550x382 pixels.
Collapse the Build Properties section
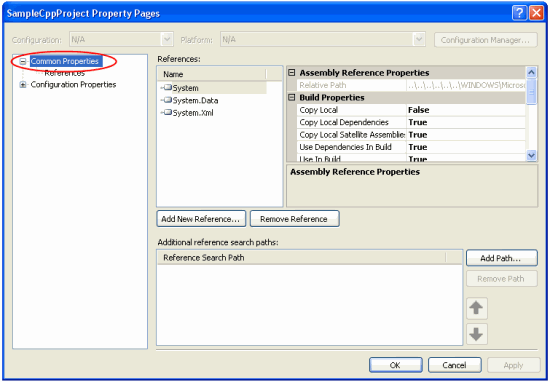(291, 97)
